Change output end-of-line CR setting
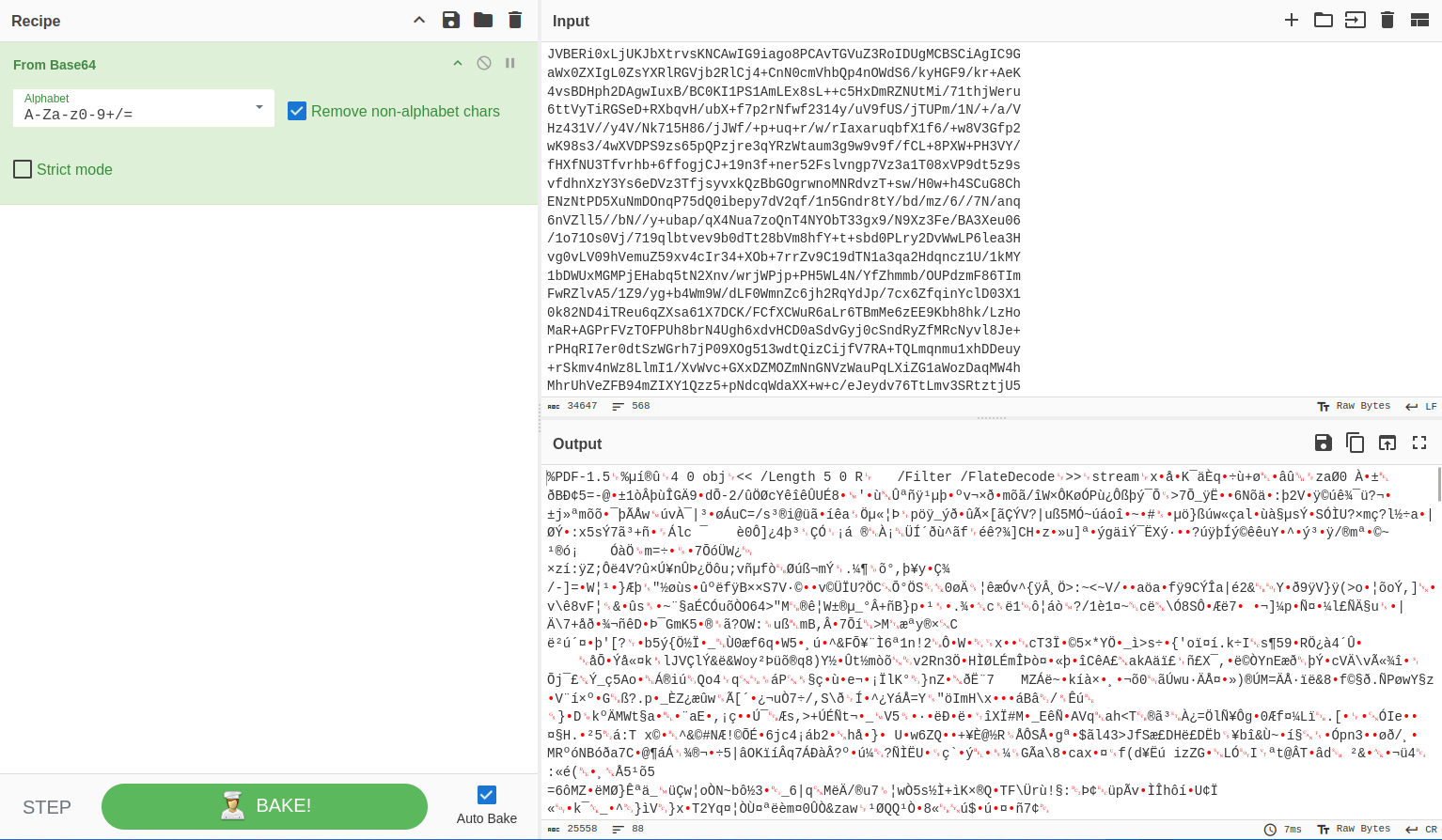The width and height of the screenshot is (1442, 840). [1421, 830]
